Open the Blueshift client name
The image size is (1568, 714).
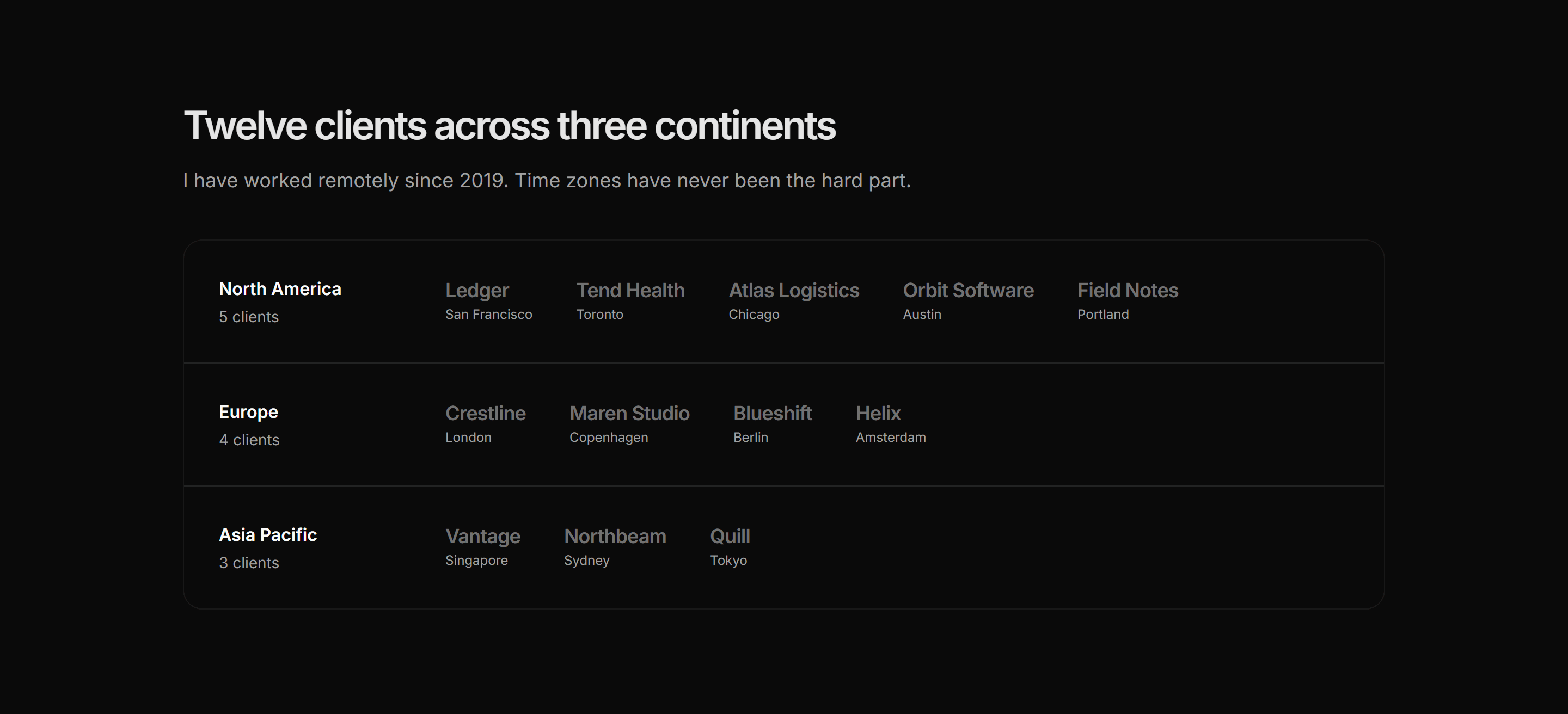(773, 414)
